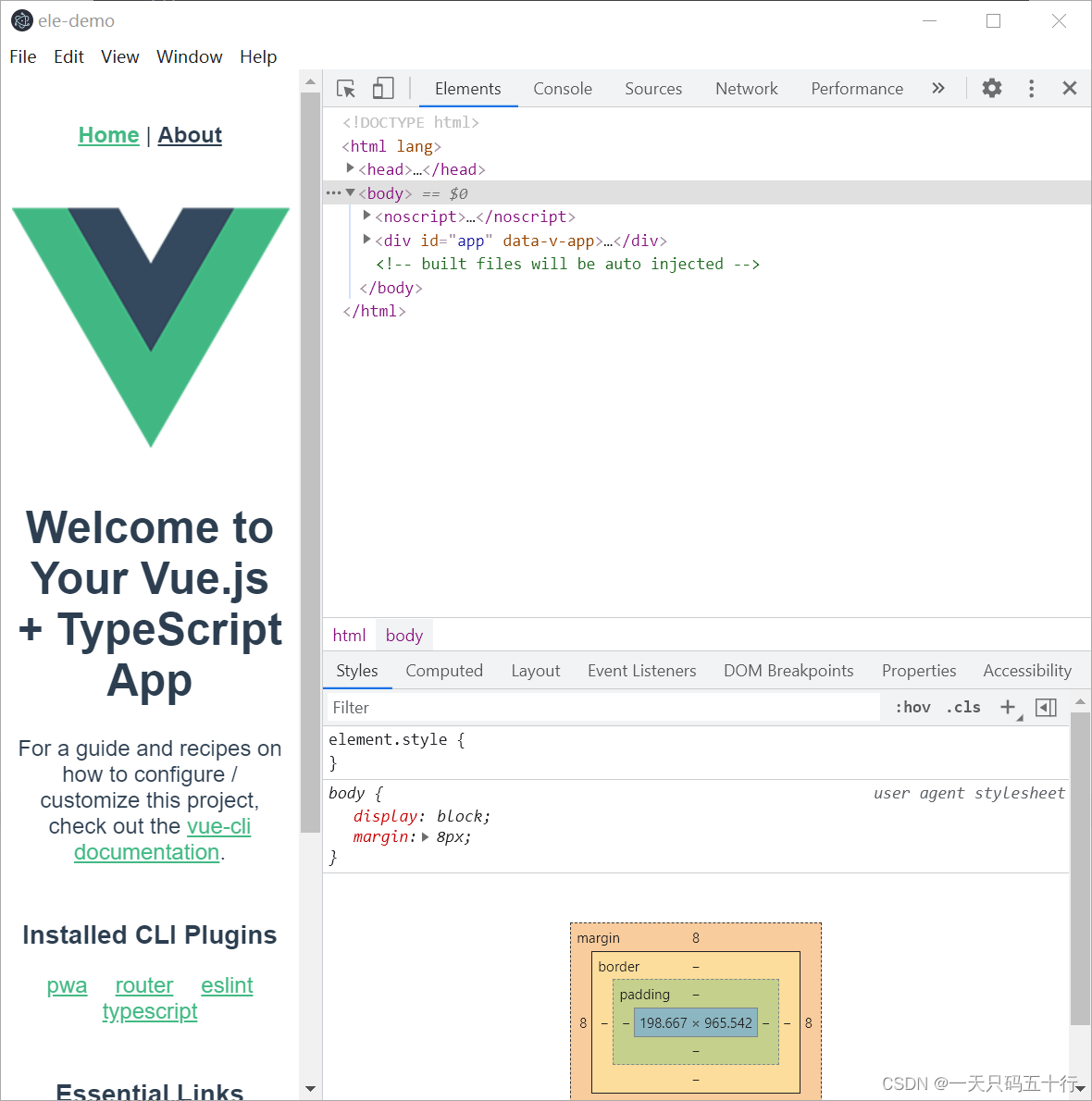The height and width of the screenshot is (1101, 1092).
Task: Toggle the device toolbar icon
Action: (x=383, y=88)
